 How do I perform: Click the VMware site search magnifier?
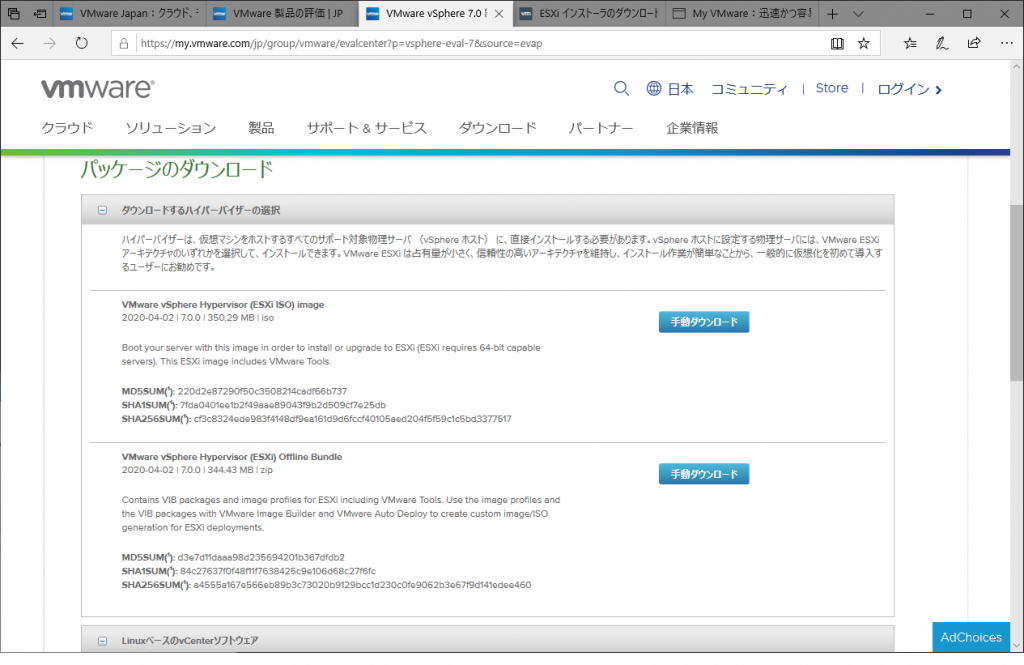click(621, 88)
